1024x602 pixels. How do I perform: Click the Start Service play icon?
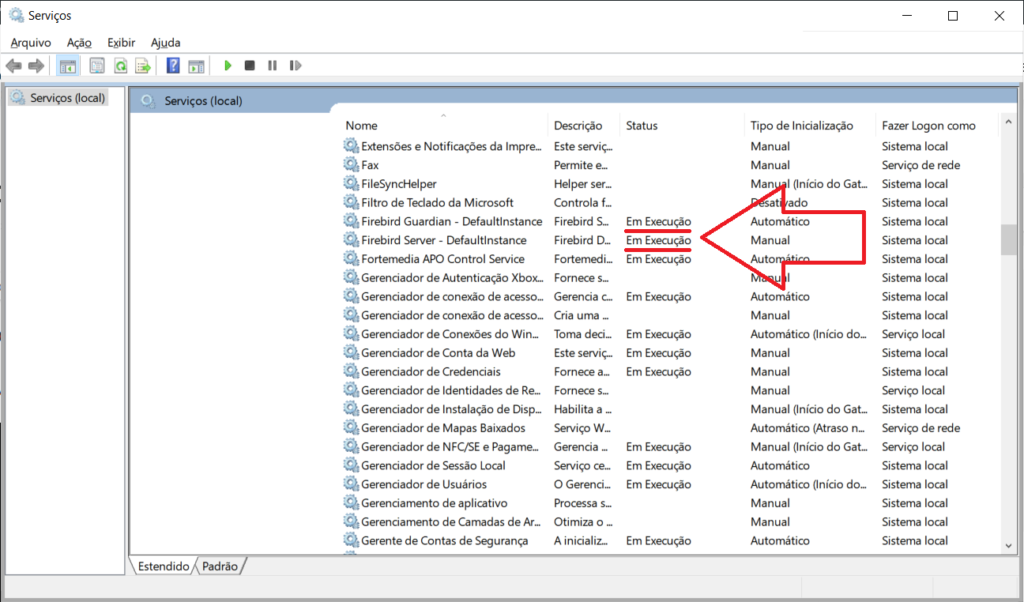coord(228,66)
